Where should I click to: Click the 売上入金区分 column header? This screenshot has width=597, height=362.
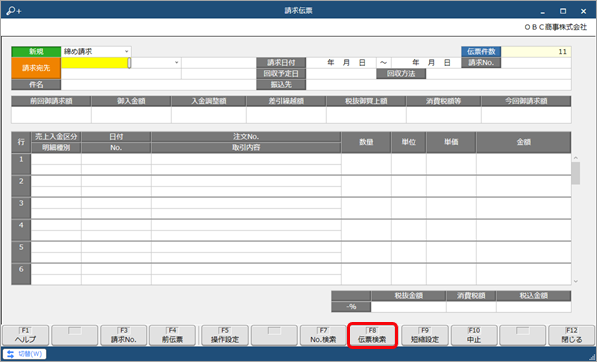[x=56, y=137]
